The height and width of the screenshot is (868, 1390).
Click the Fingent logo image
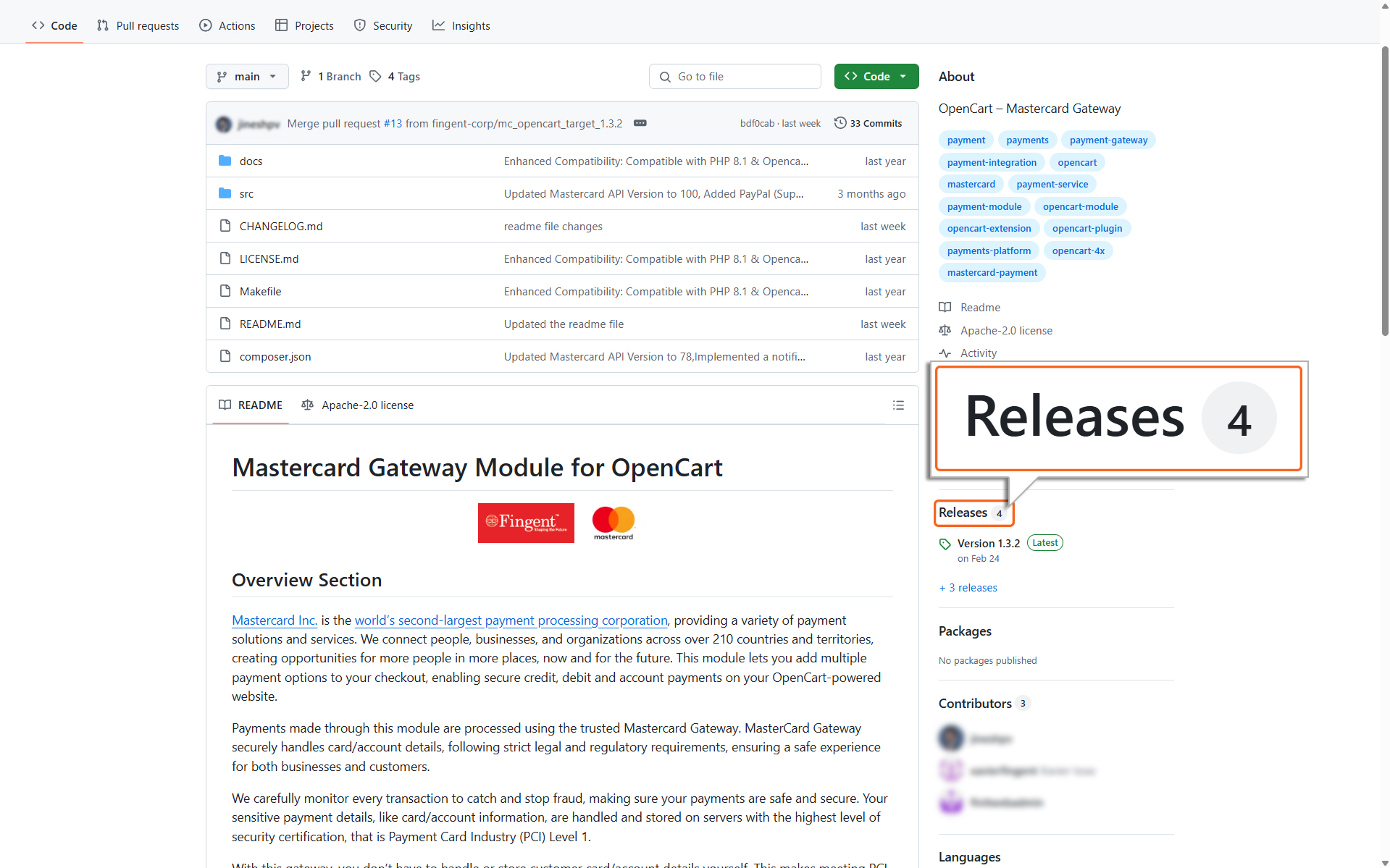(526, 523)
